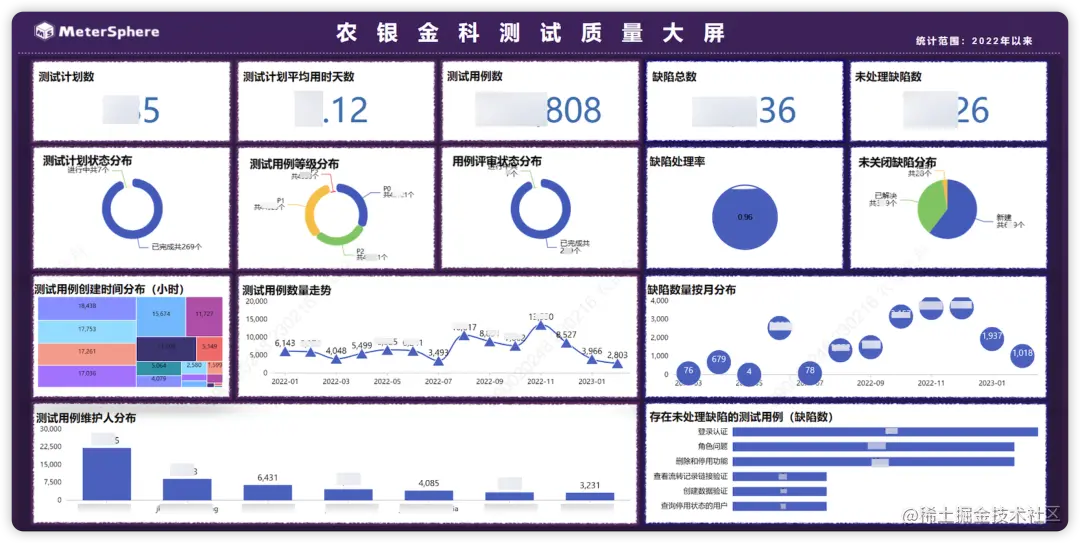Click the 2,803 data point on trend line
1080x543 pixels.
[617, 363]
